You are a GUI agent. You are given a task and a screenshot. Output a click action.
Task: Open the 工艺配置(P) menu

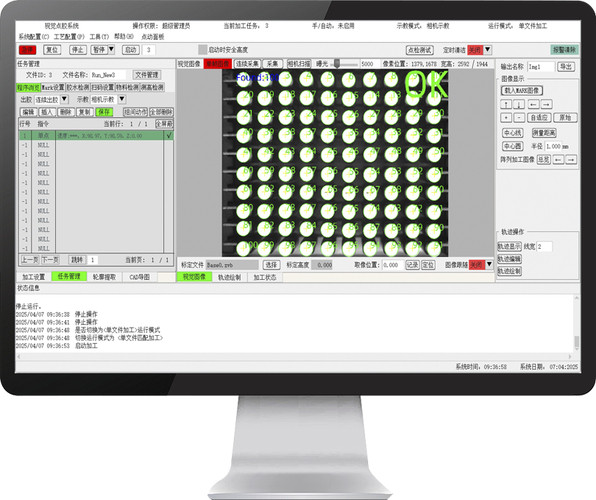[69, 37]
